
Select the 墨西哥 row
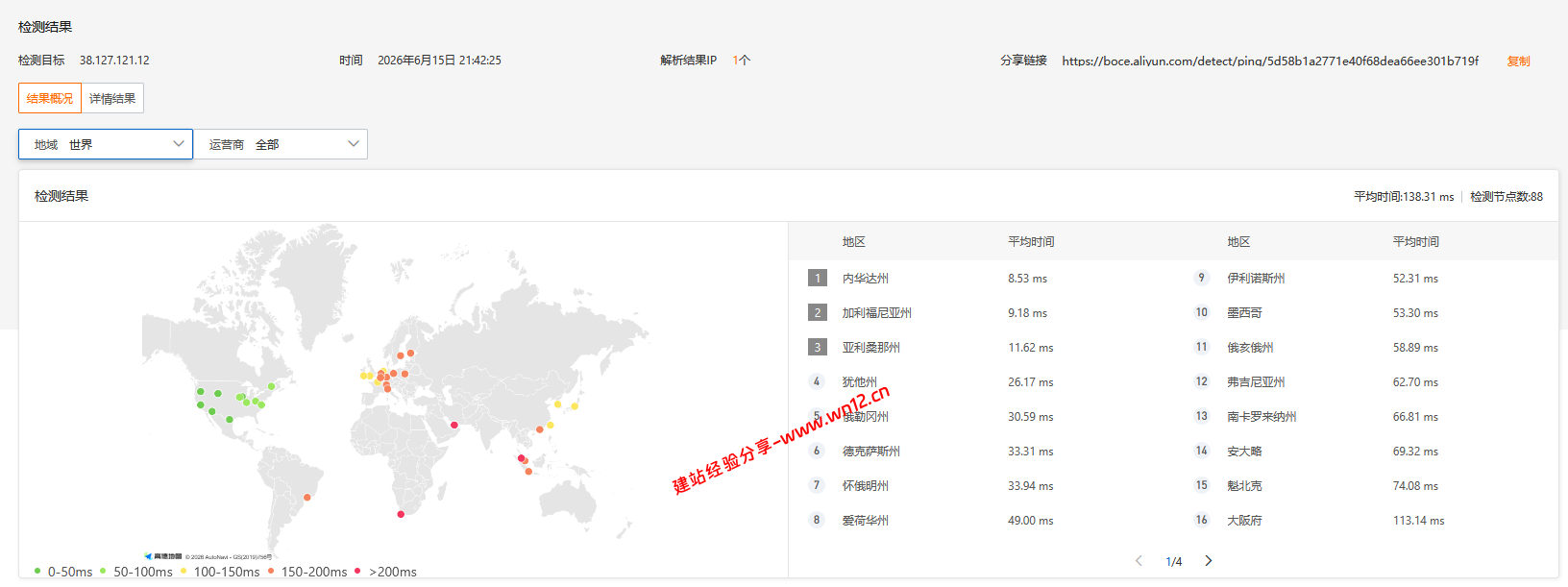1366,312
